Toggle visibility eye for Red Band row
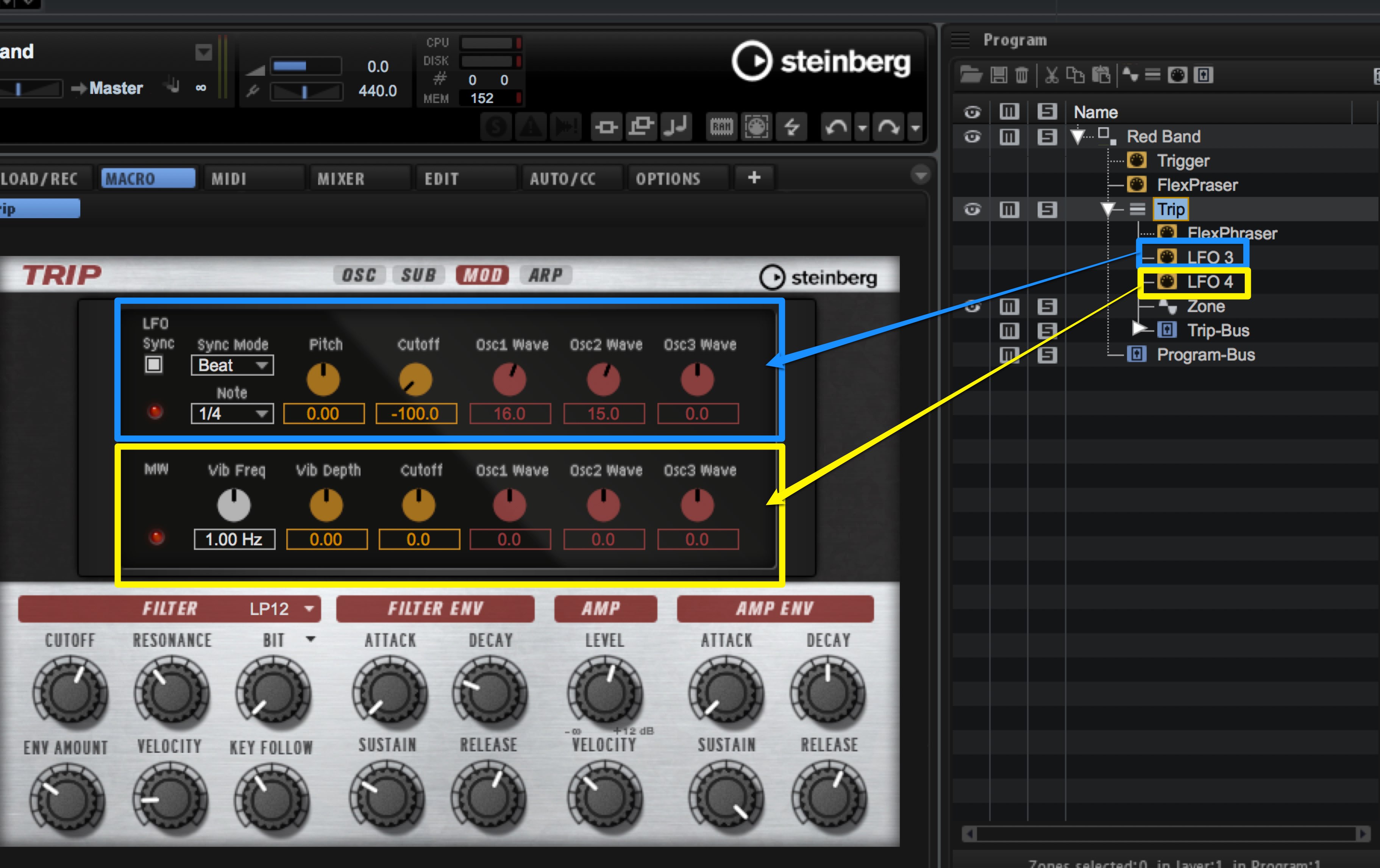 (972, 136)
